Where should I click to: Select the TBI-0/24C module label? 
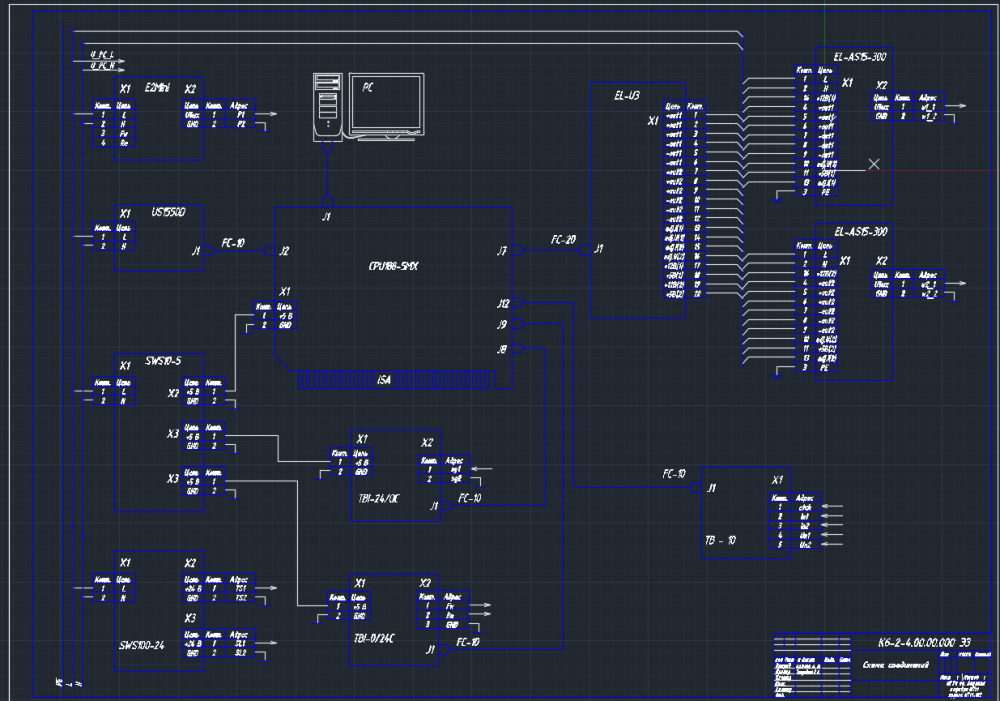(375, 636)
